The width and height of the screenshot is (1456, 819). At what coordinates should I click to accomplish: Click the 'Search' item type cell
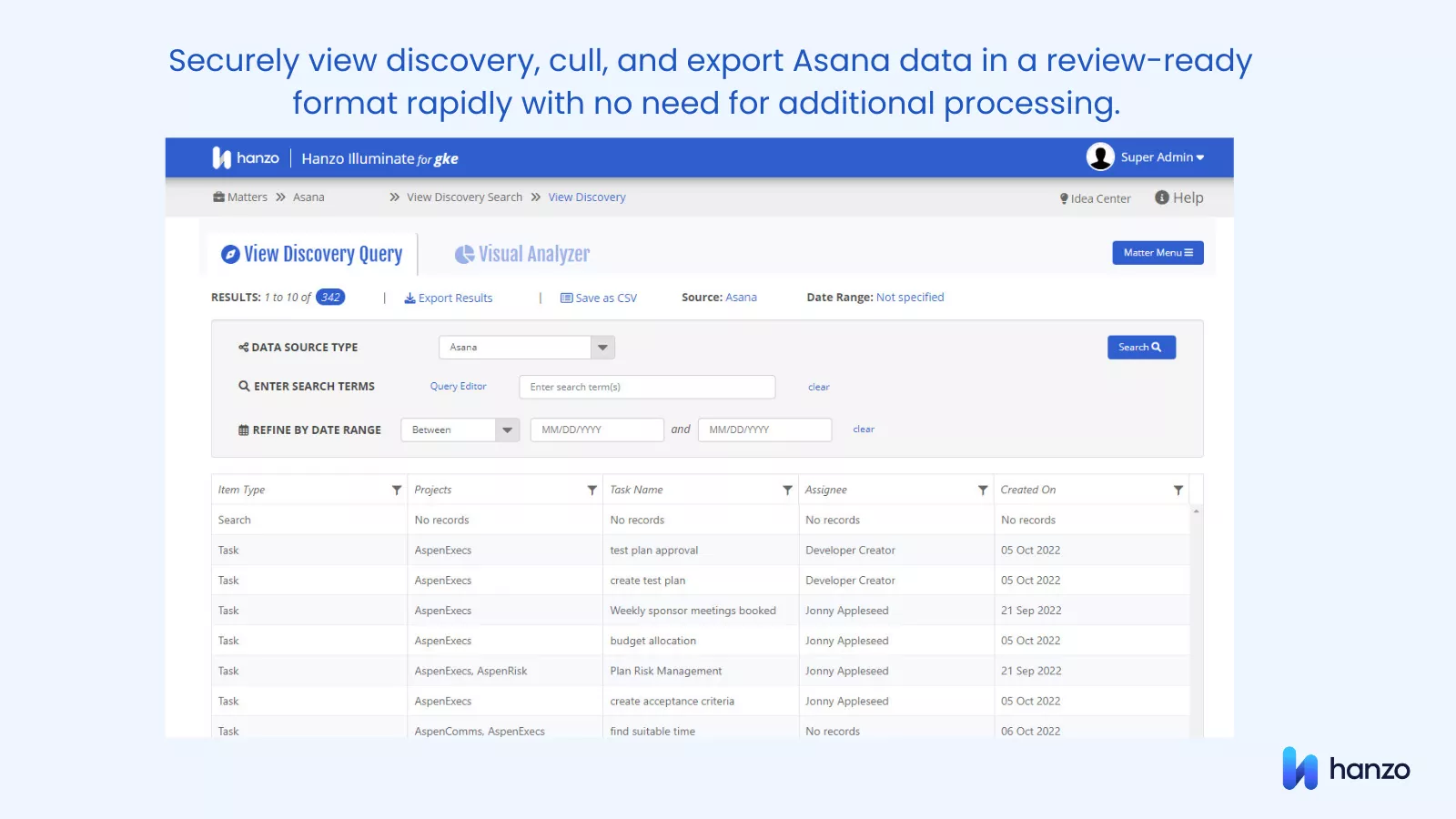click(309, 521)
